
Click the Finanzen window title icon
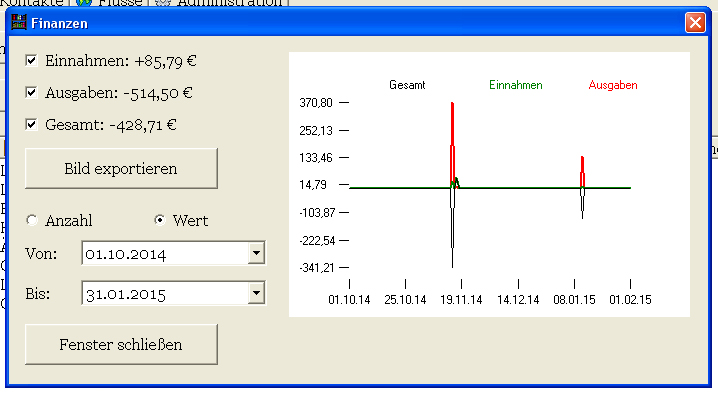19,22
